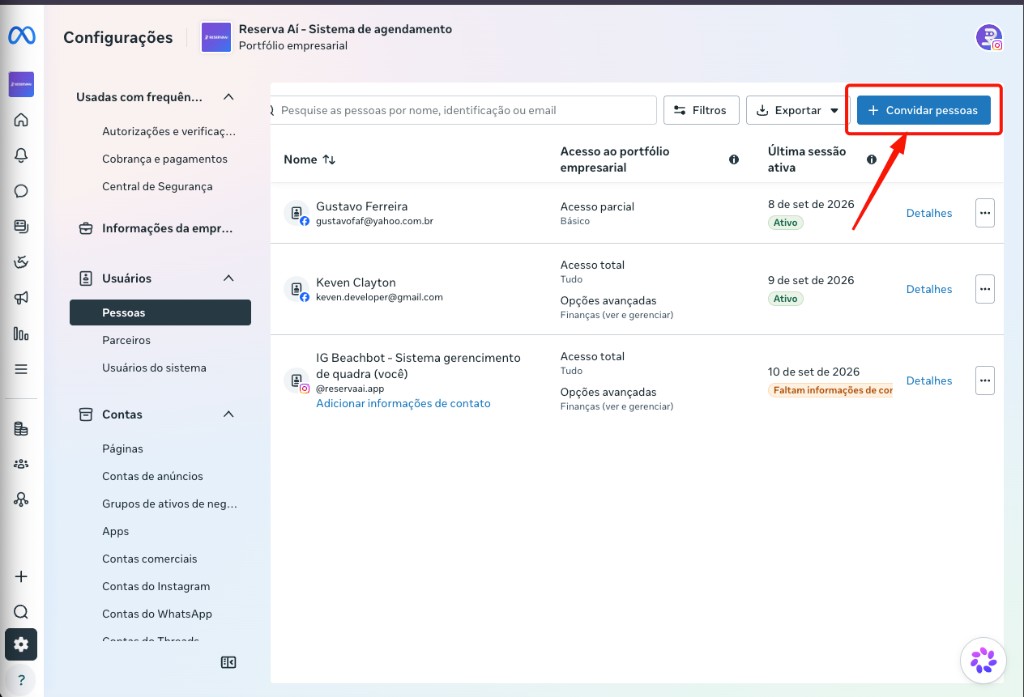Viewport: 1024px width, 697px height.
Task: Open the speech bubble inbox icon
Action: tap(21, 191)
